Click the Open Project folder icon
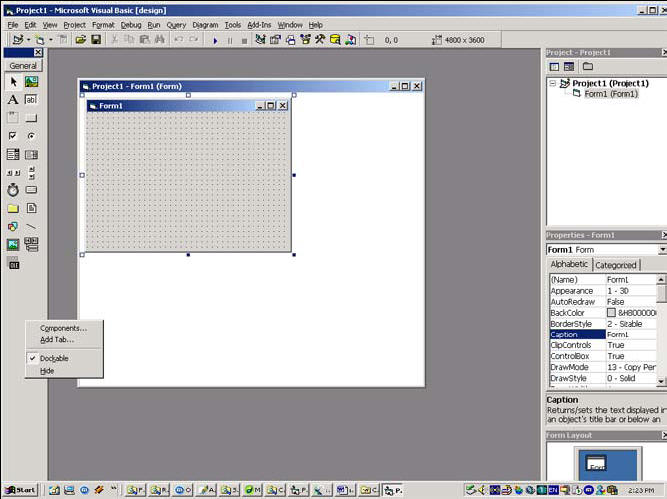Image resolution: width=667 pixels, height=499 pixels. coord(80,40)
